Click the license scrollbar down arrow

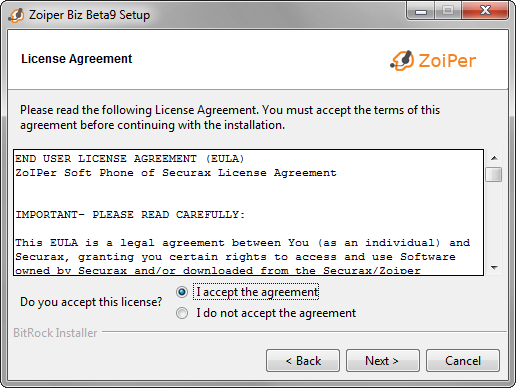(x=494, y=268)
